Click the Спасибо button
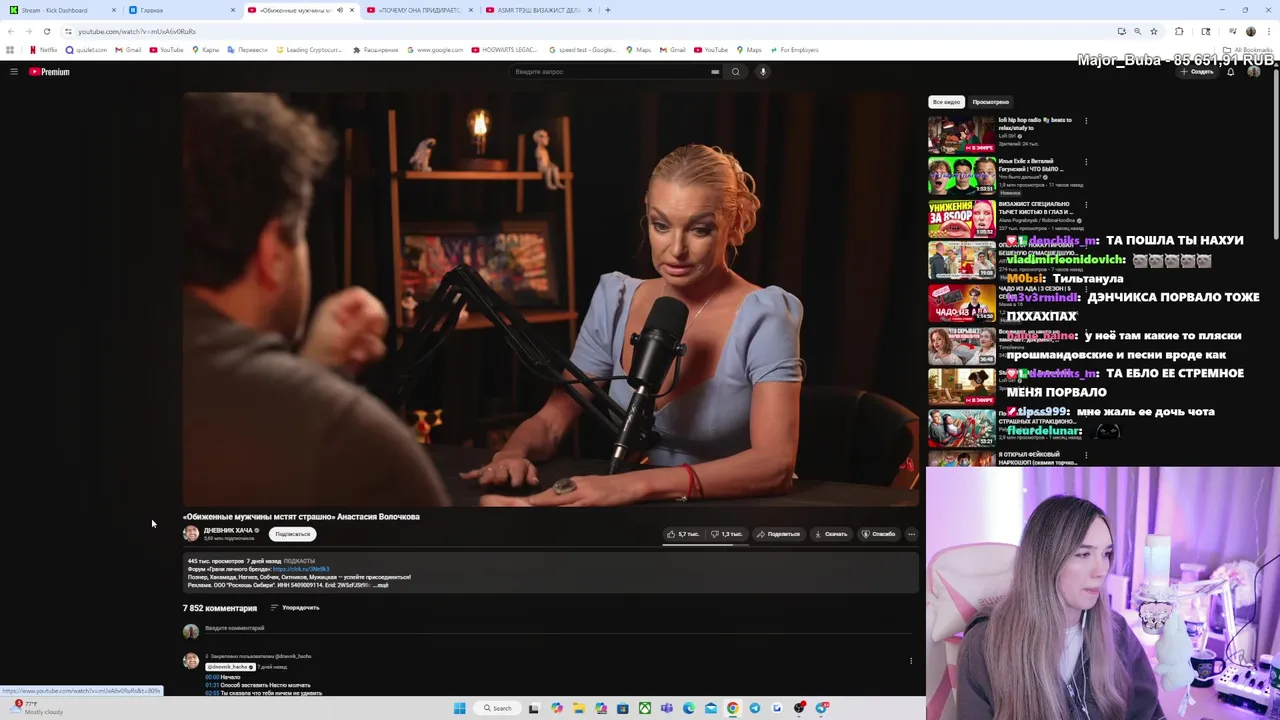Viewport: 1280px width, 720px height. point(879,534)
